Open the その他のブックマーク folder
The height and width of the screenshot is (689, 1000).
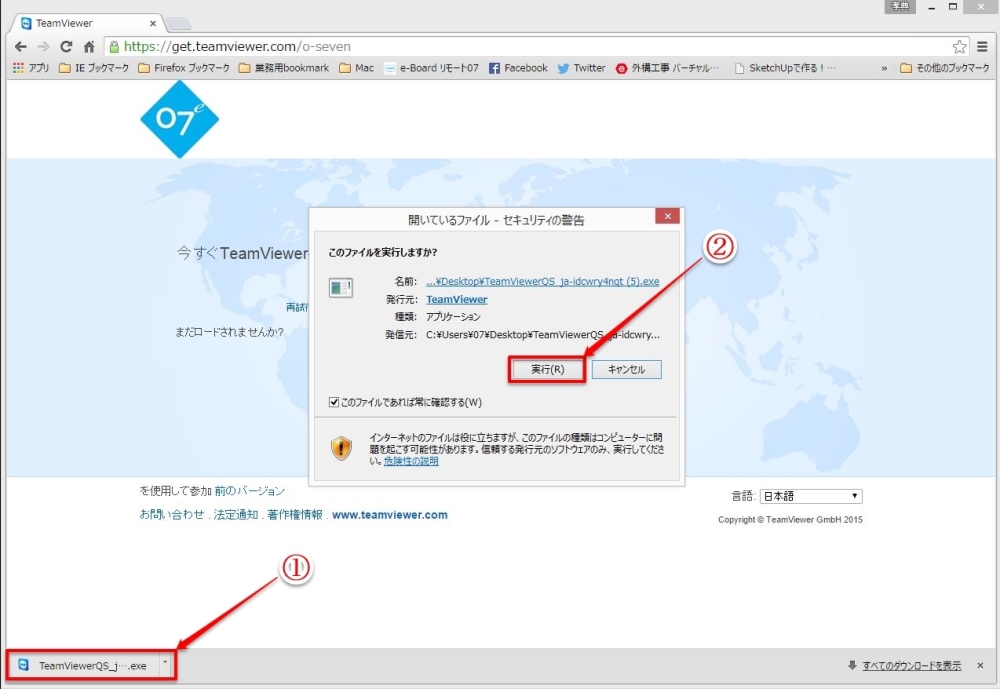coord(945,68)
